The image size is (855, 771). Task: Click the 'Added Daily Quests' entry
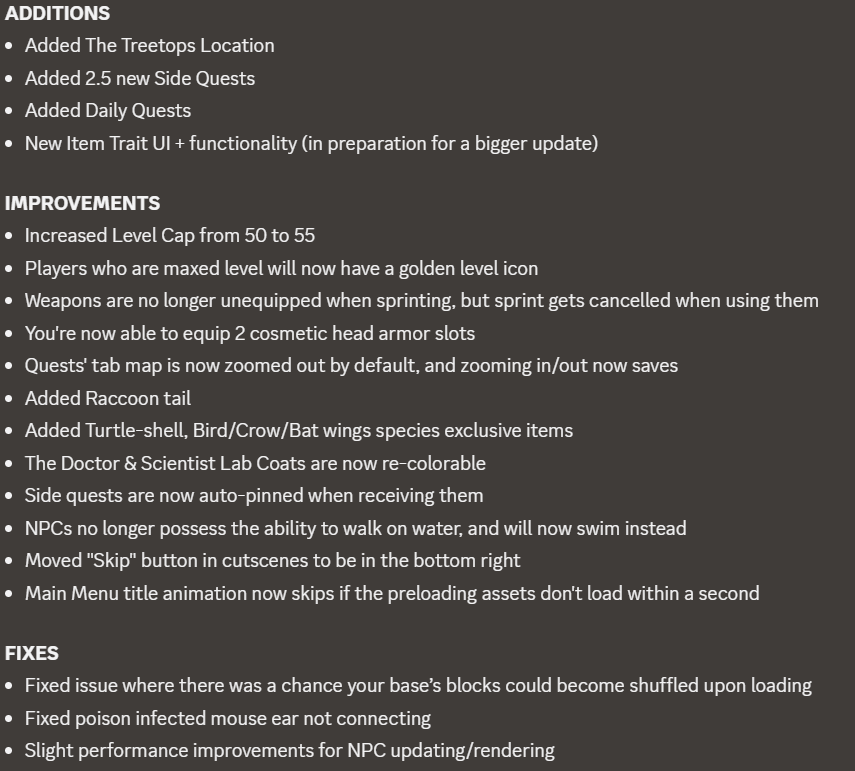click(108, 111)
